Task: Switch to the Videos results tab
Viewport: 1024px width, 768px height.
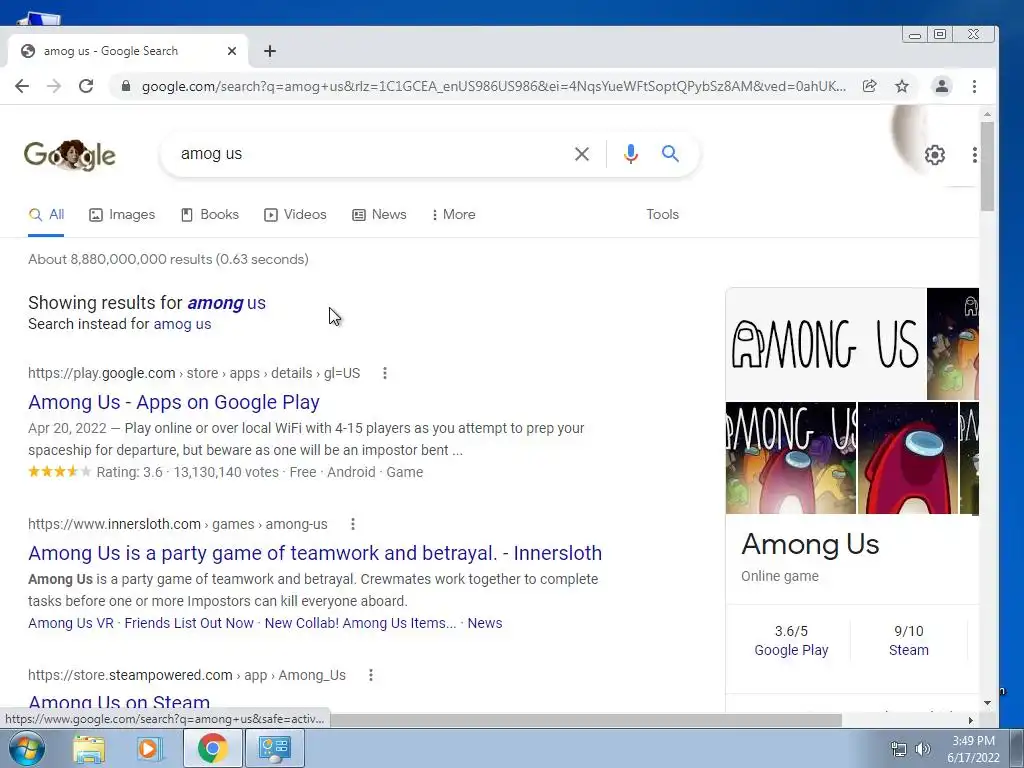Action: coord(295,214)
